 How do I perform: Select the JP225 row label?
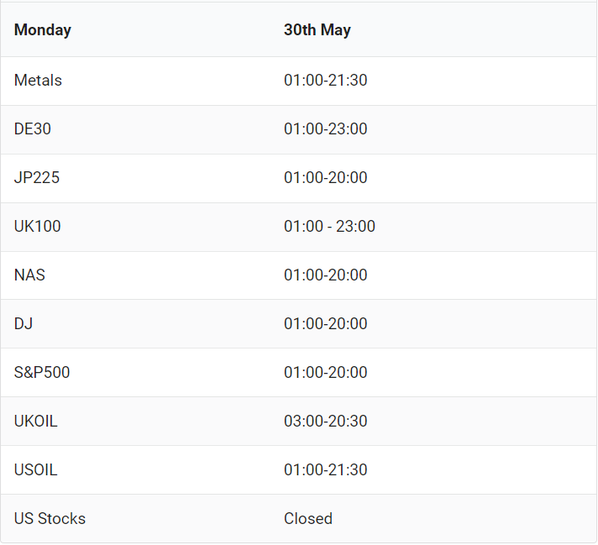(x=37, y=178)
